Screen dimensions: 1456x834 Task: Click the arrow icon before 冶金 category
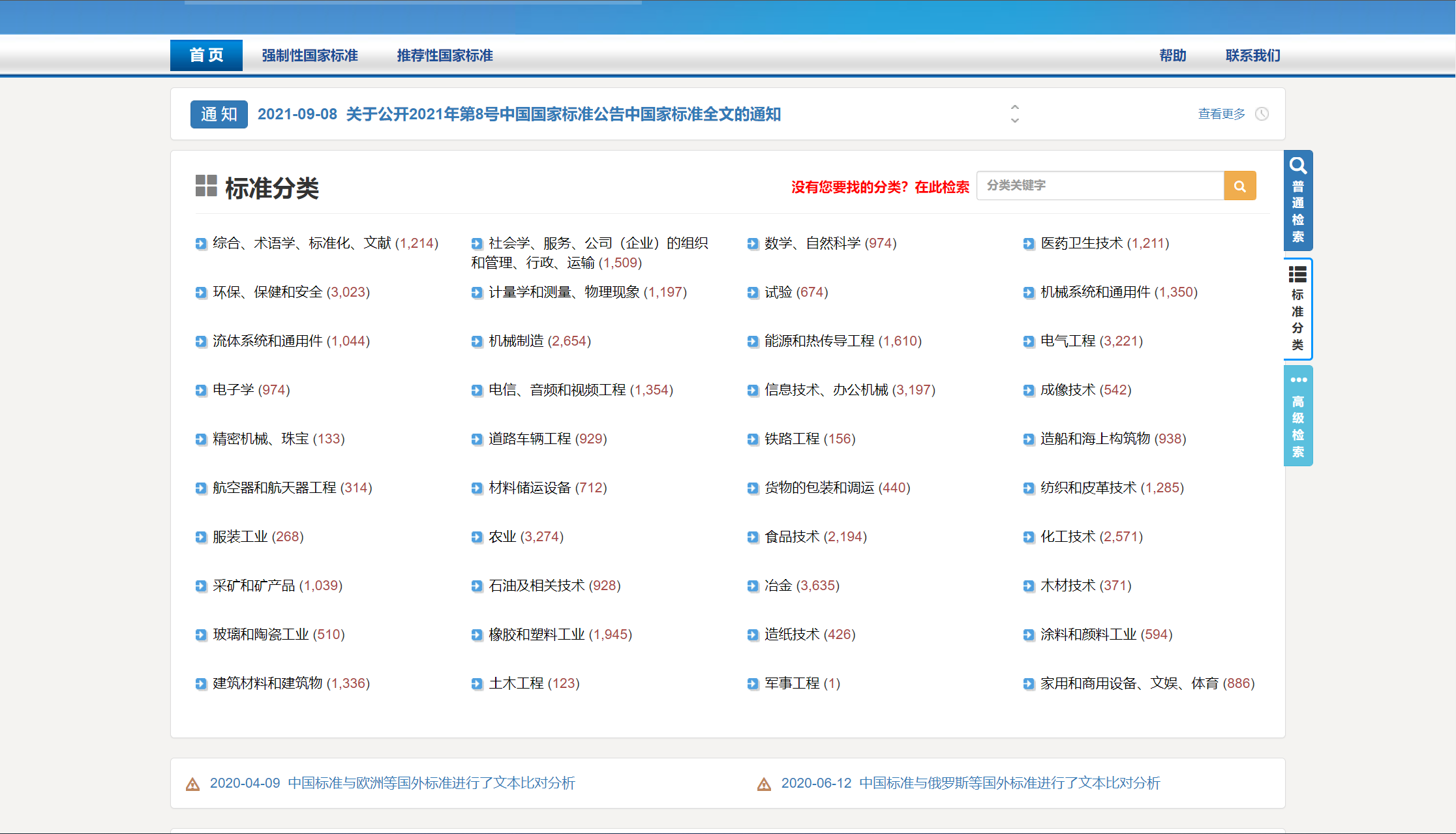click(x=753, y=586)
